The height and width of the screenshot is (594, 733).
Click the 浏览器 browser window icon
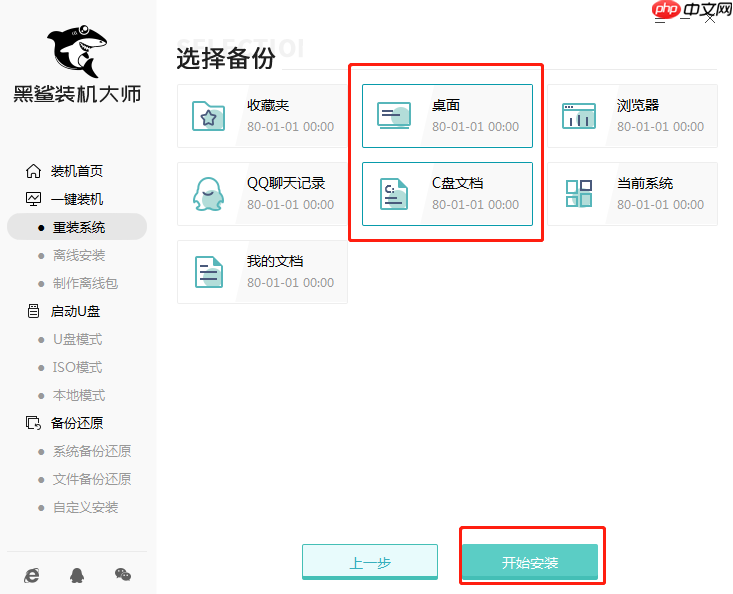(x=579, y=115)
